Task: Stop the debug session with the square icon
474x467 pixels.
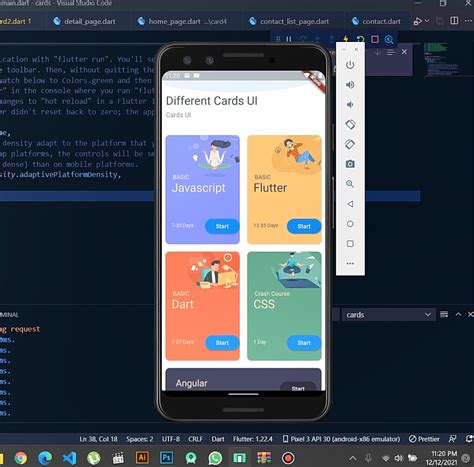Action: pos(375,39)
